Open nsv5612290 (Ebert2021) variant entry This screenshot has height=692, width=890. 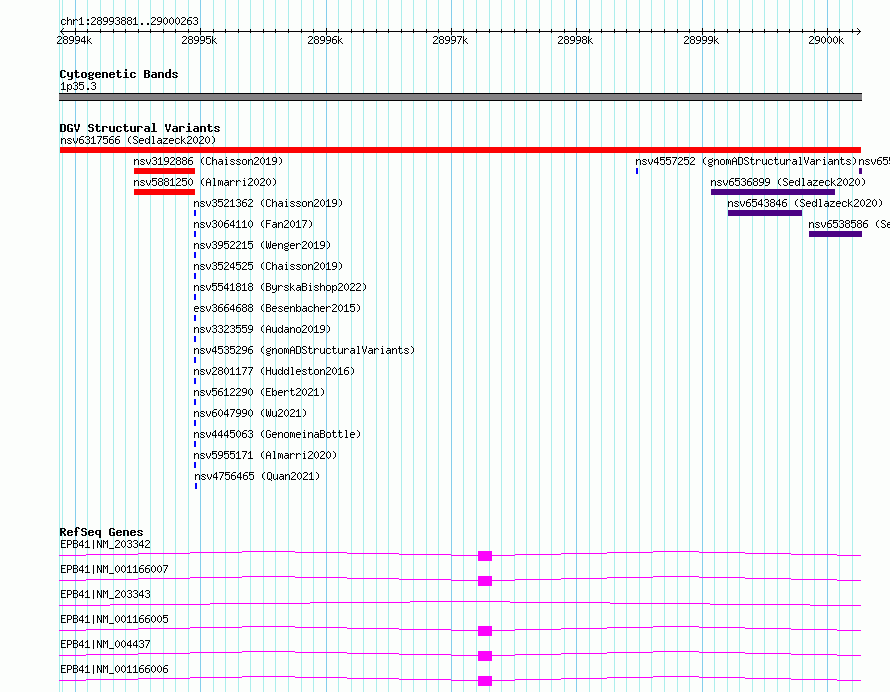click(x=259, y=392)
